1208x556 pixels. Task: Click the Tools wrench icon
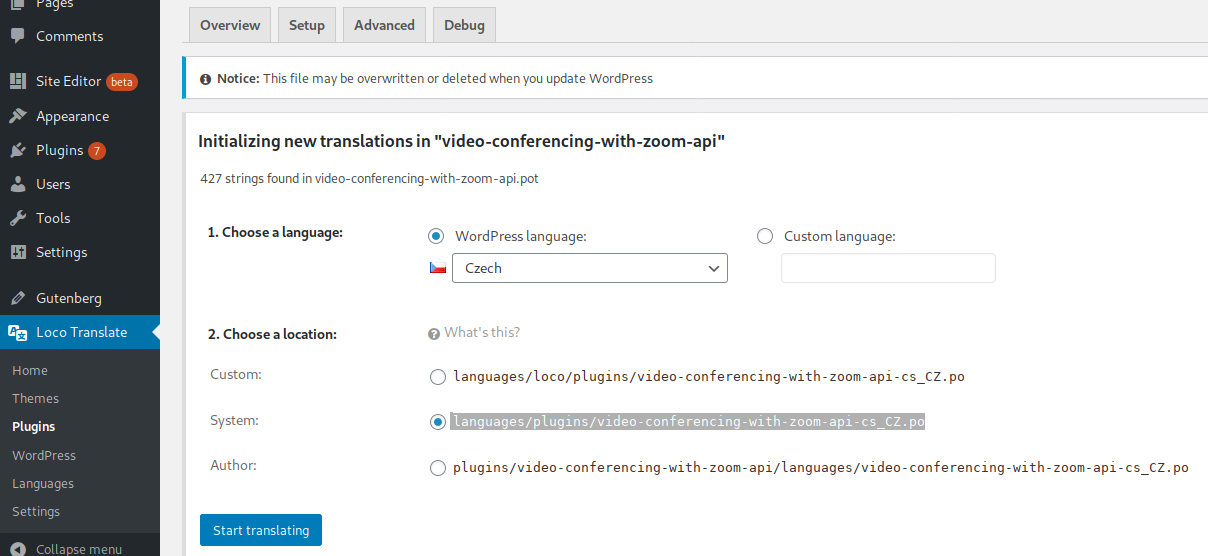(18, 218)
